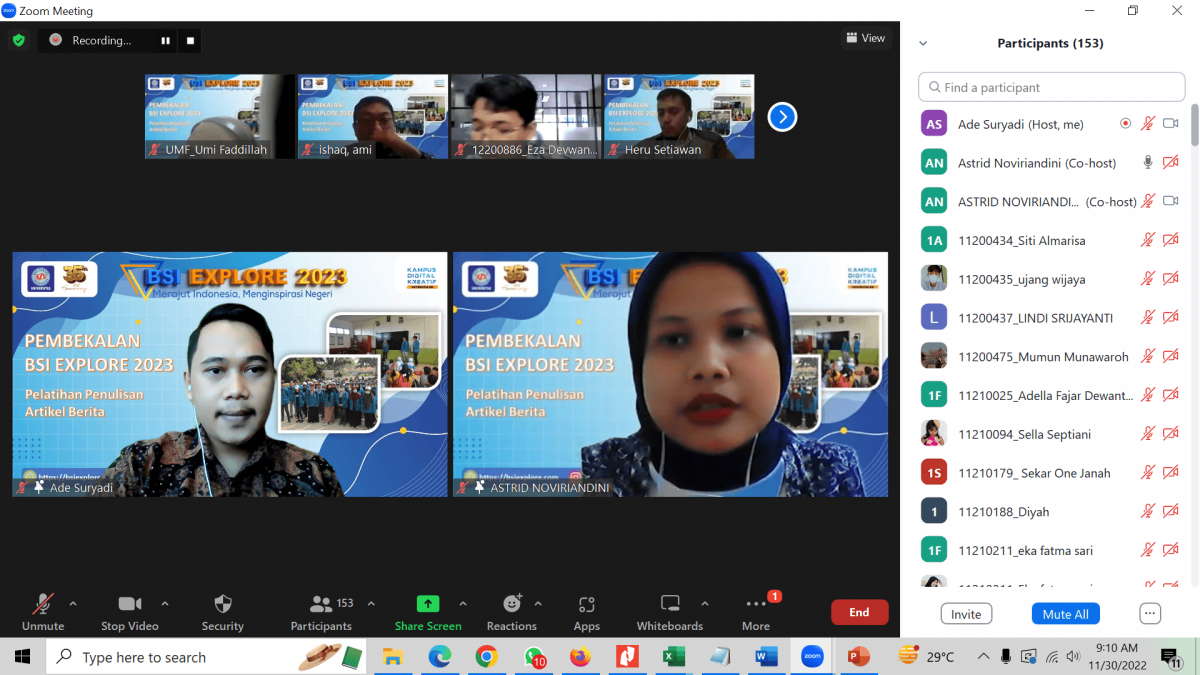Viewport: 1200px width, 675px height.
Task: Select UMF_Umi Faddillah video thumbnail
Action: [220, 116]
